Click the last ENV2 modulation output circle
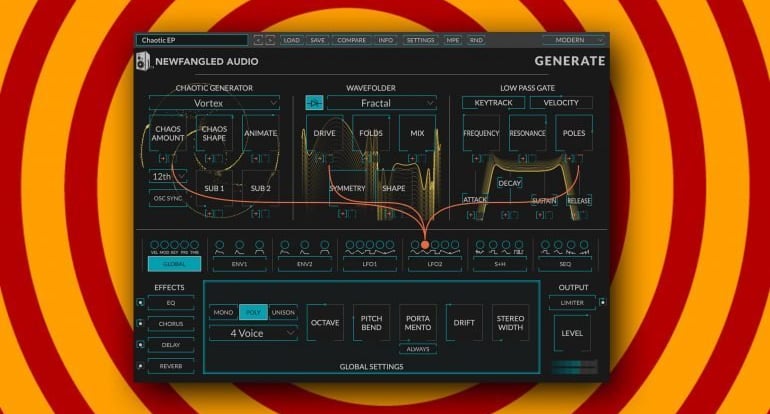Screen dimensions: 770x414 click(x=325, y=245)
